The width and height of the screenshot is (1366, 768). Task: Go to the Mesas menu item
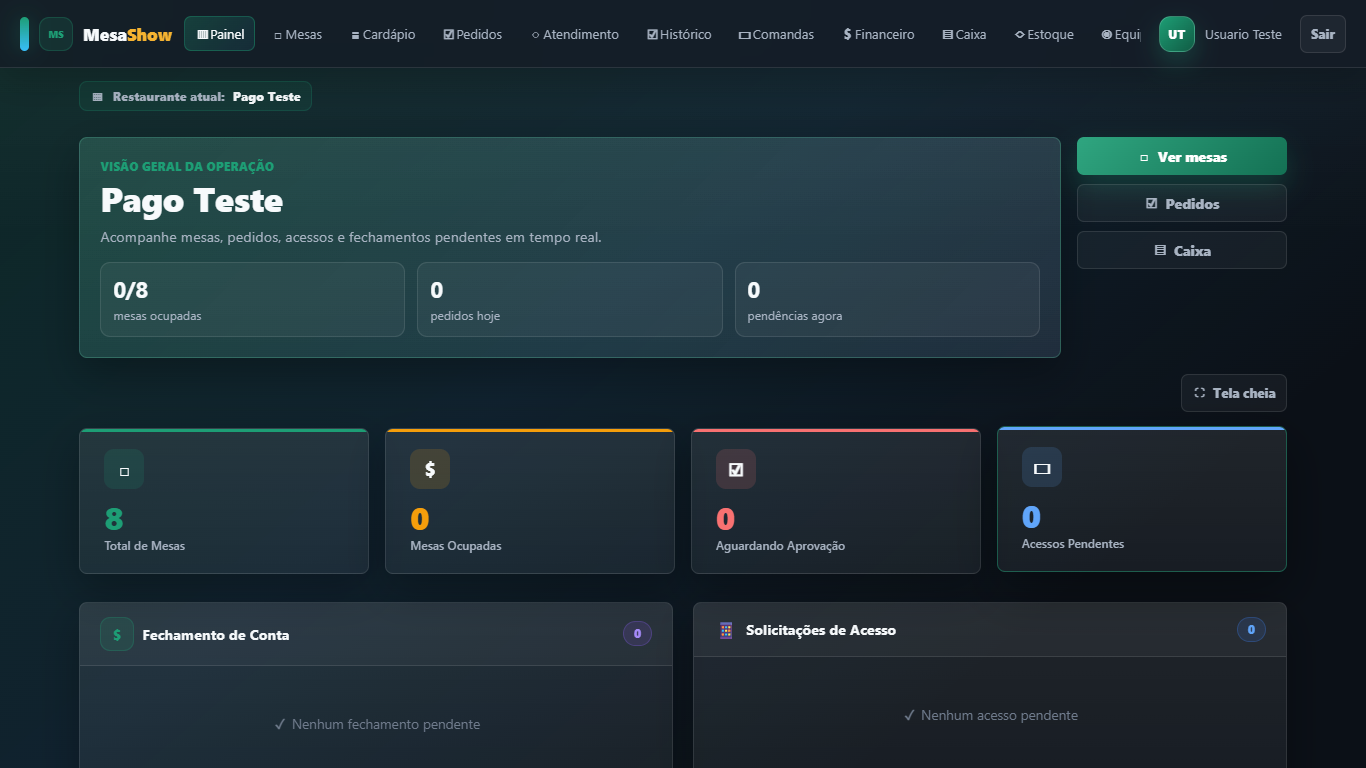(x=298, y=34)
